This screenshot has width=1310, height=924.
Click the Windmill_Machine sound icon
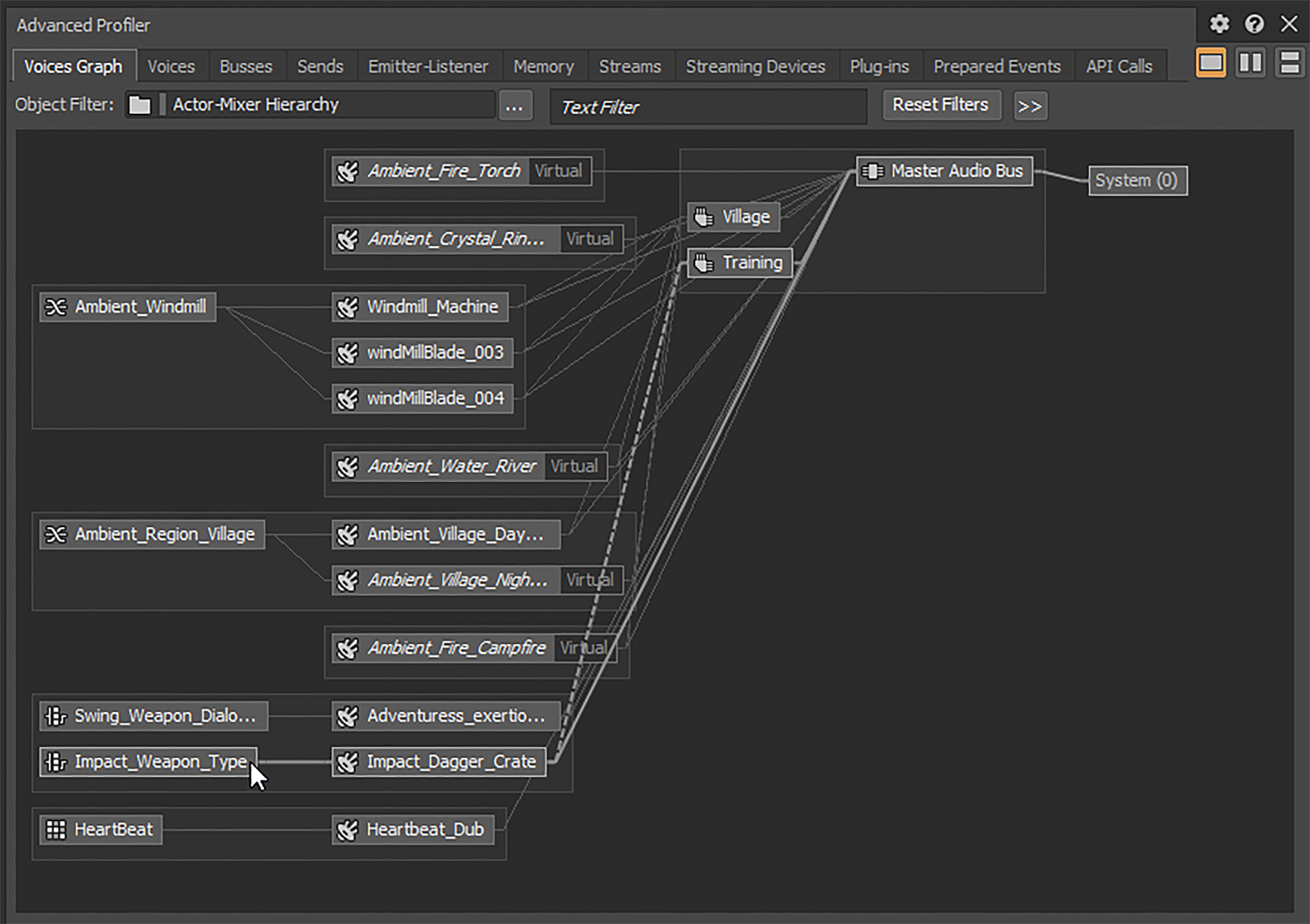[348, 307]
